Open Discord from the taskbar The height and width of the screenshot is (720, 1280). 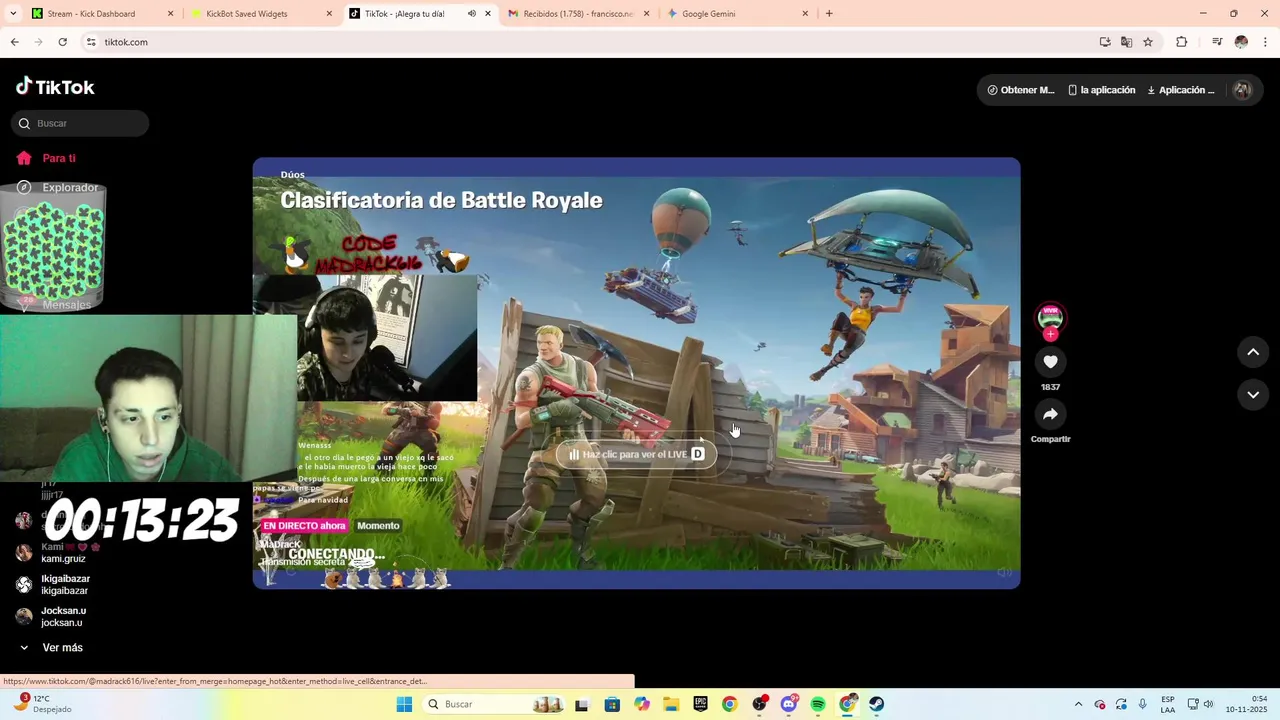click(789, 704)
